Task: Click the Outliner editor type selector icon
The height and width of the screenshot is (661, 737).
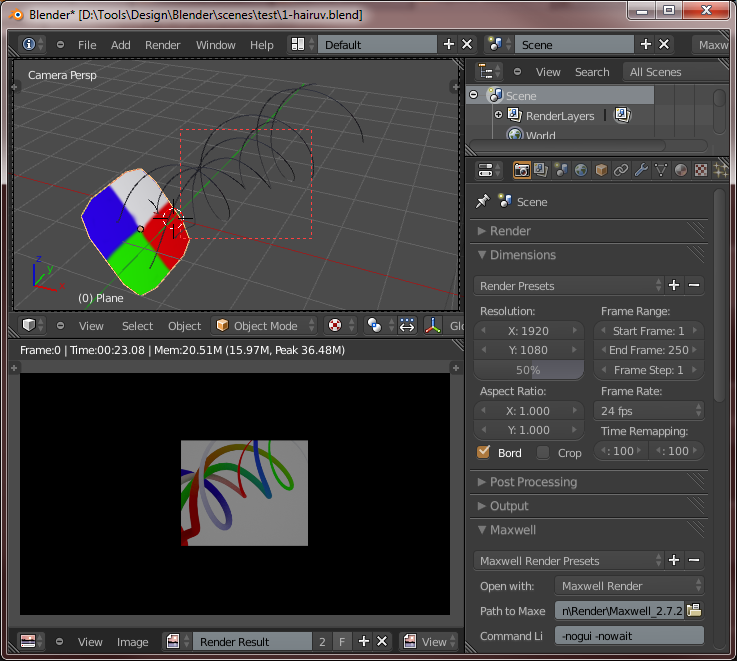Action: tap(489, 72)
